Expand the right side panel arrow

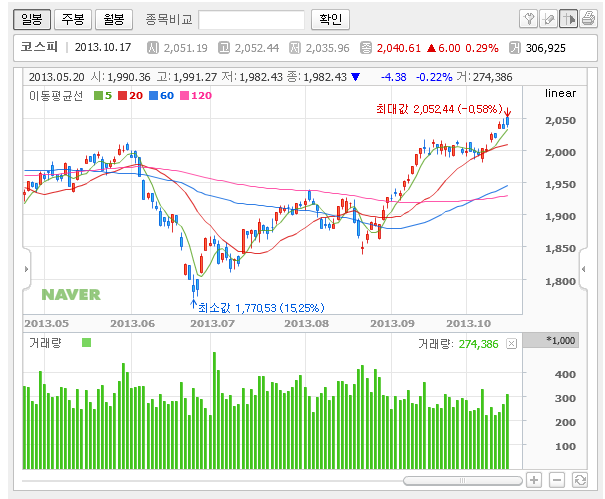tap(583, 269)
